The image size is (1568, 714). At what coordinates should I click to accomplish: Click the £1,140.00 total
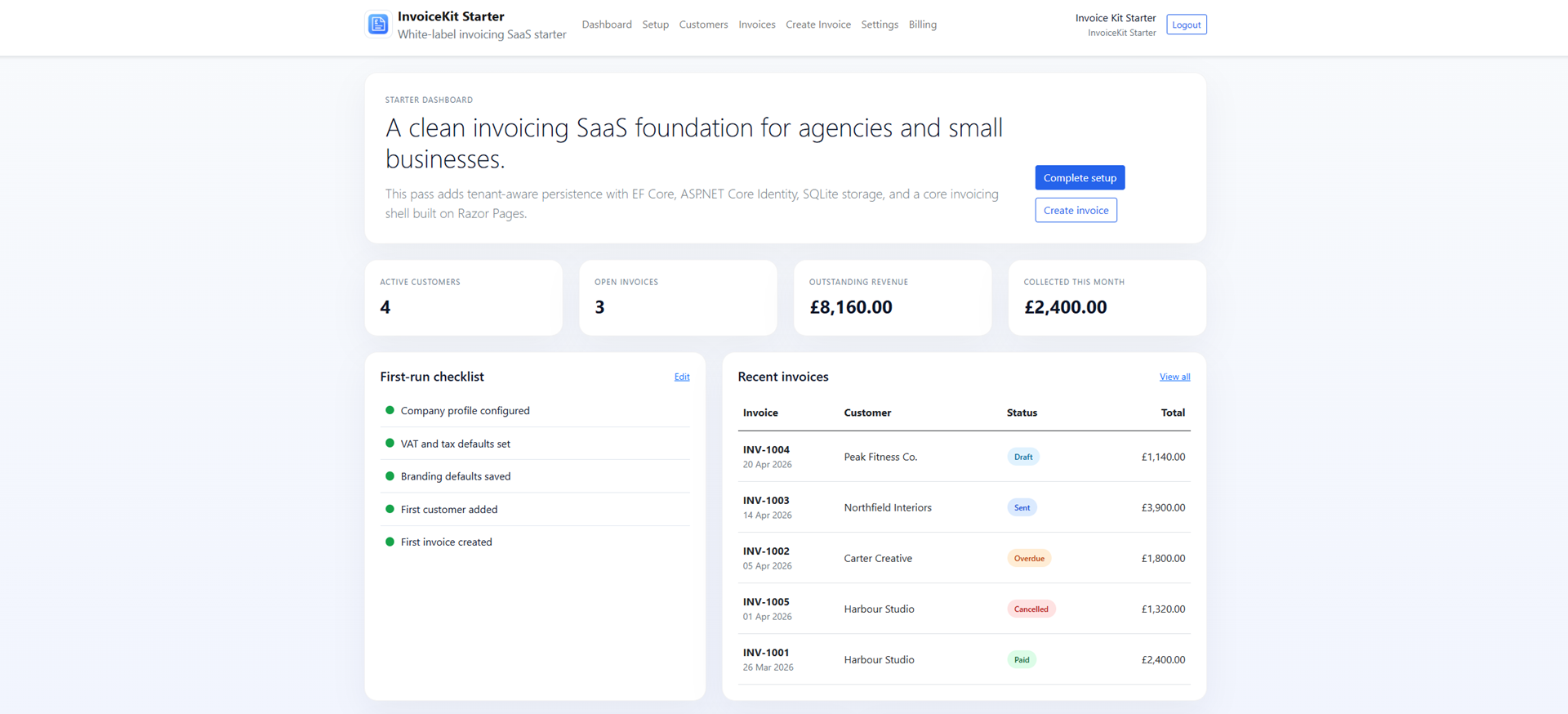(x=1163, y=457)
